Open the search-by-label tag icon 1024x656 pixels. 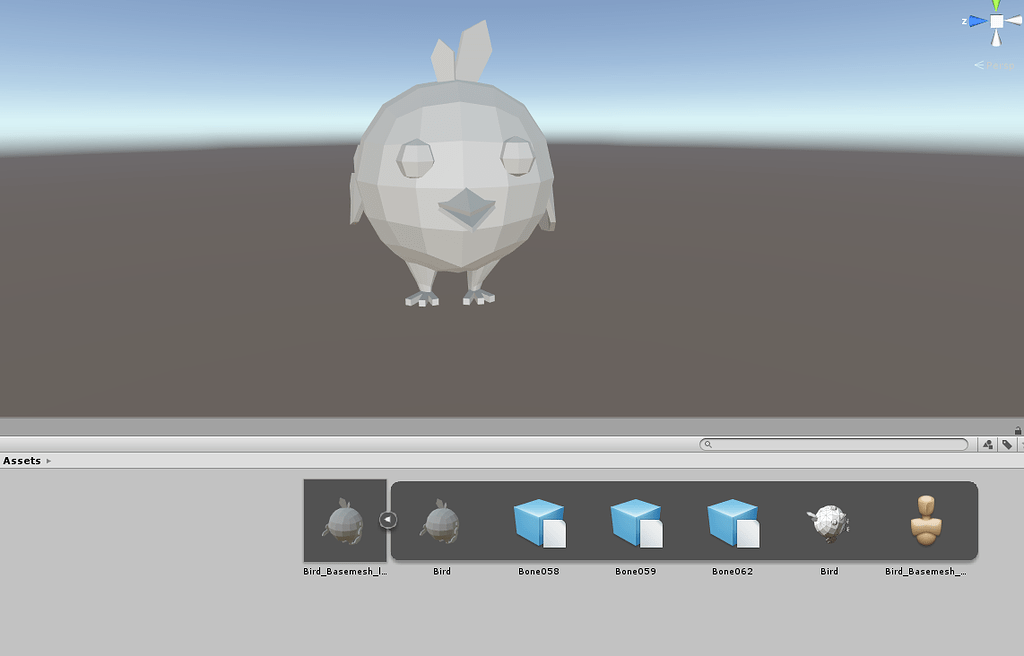1007,444
